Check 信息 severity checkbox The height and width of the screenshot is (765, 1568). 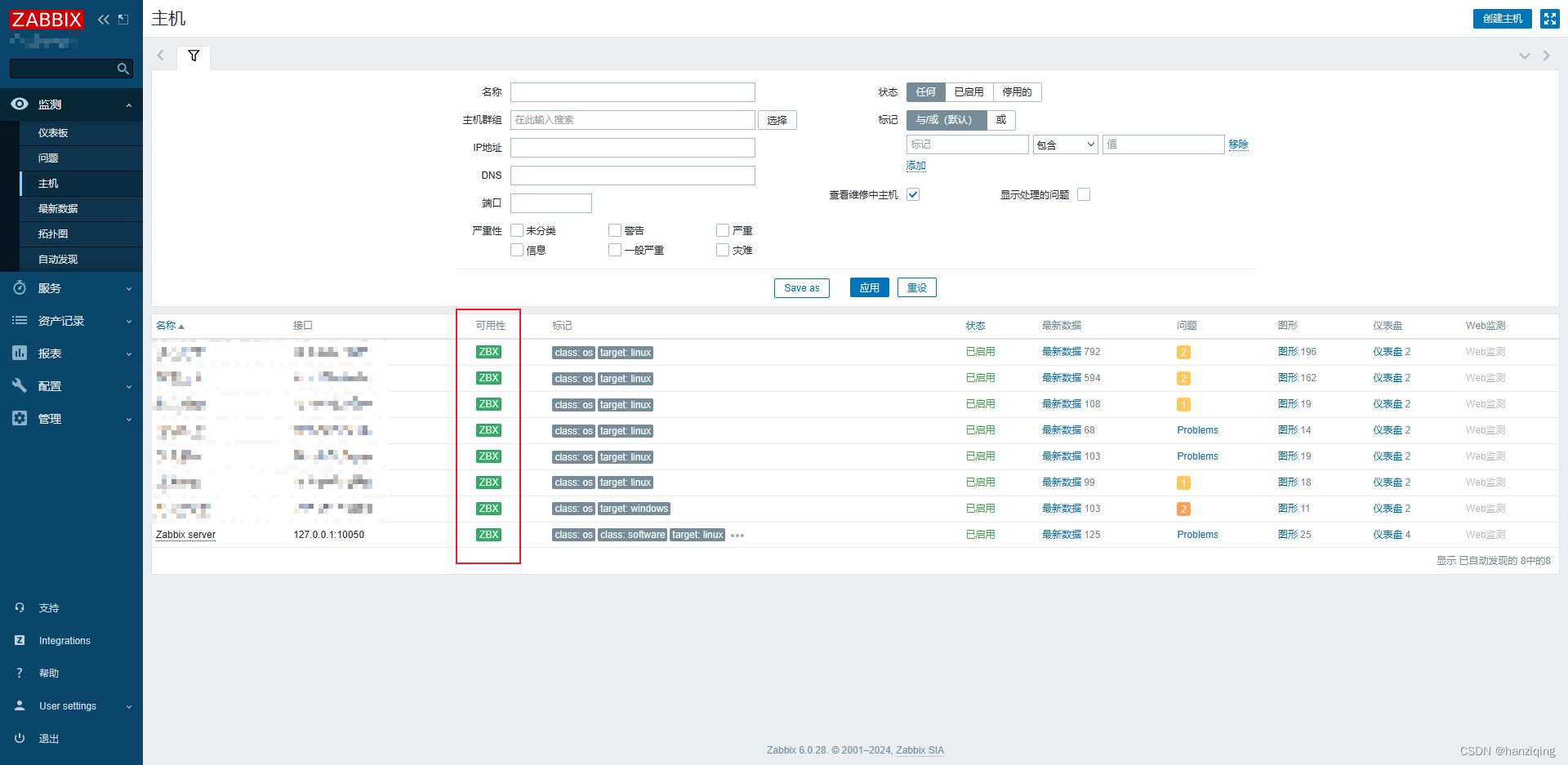click(517, 250)
